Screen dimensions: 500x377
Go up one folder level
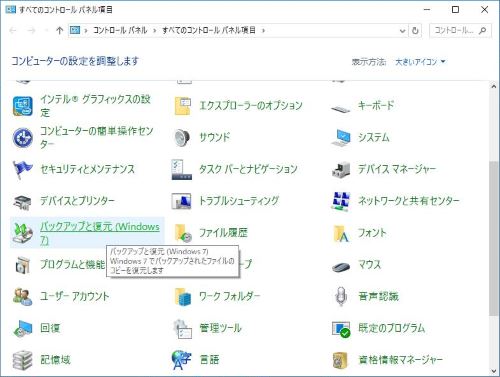(x=60, y=31)
